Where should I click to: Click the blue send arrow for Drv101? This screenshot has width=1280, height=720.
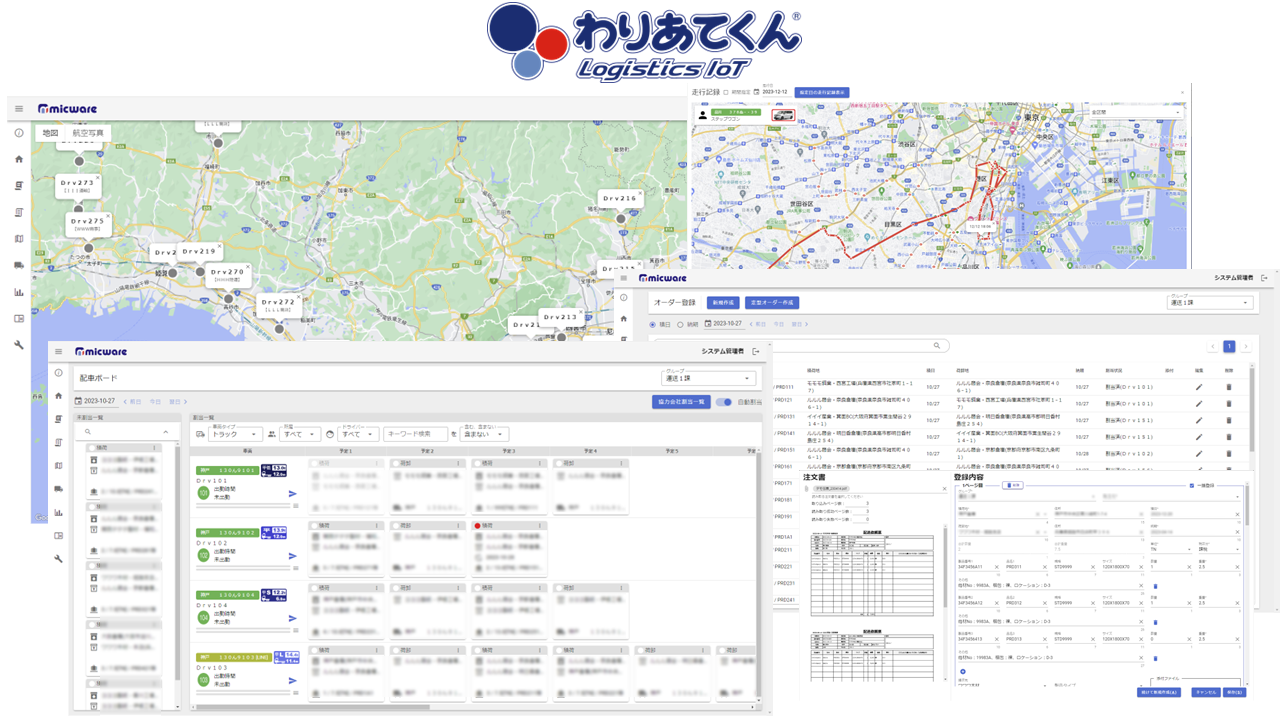[292, 494]
